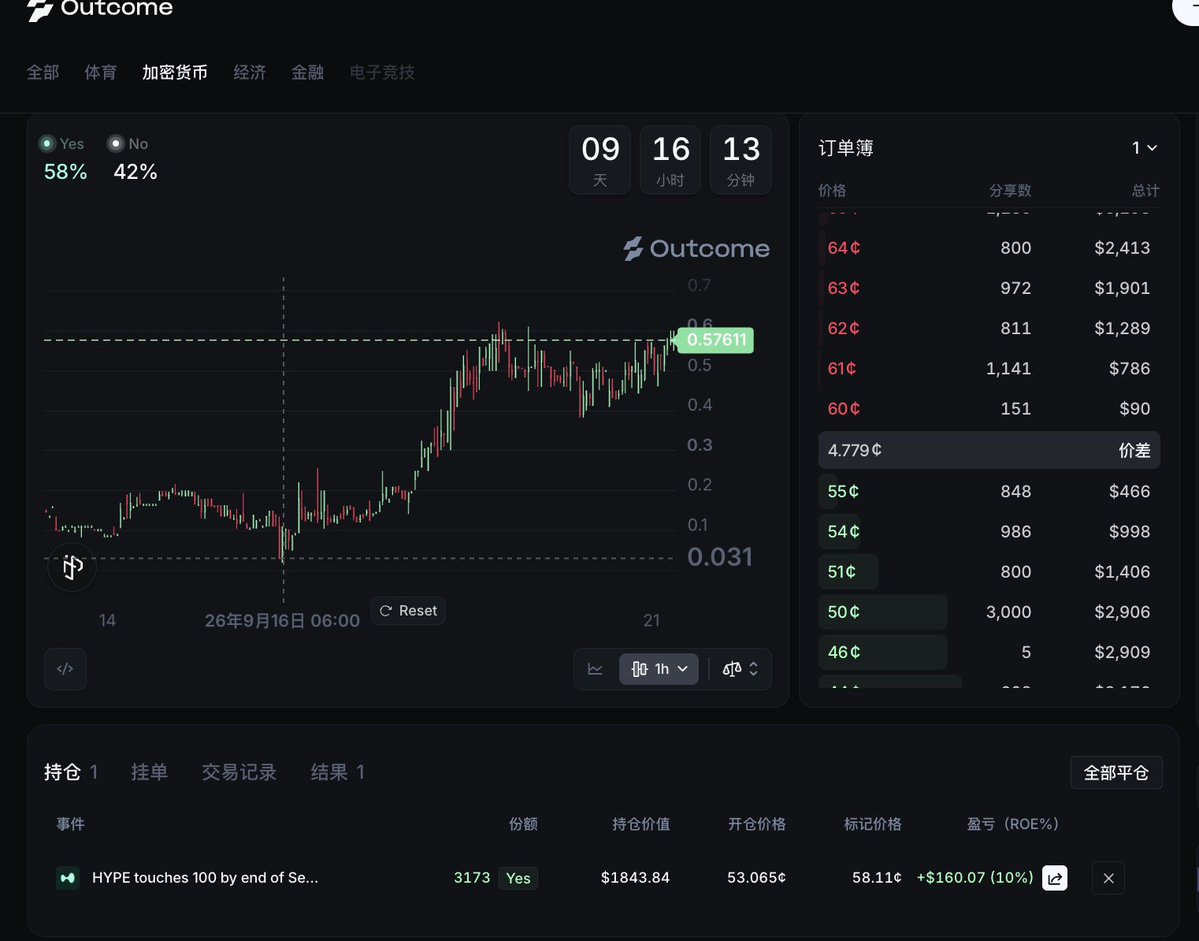The image size is (1199, 941).
Task: Select the 金融 category tab
Action: pyautogui.click(x=307, y=73)
